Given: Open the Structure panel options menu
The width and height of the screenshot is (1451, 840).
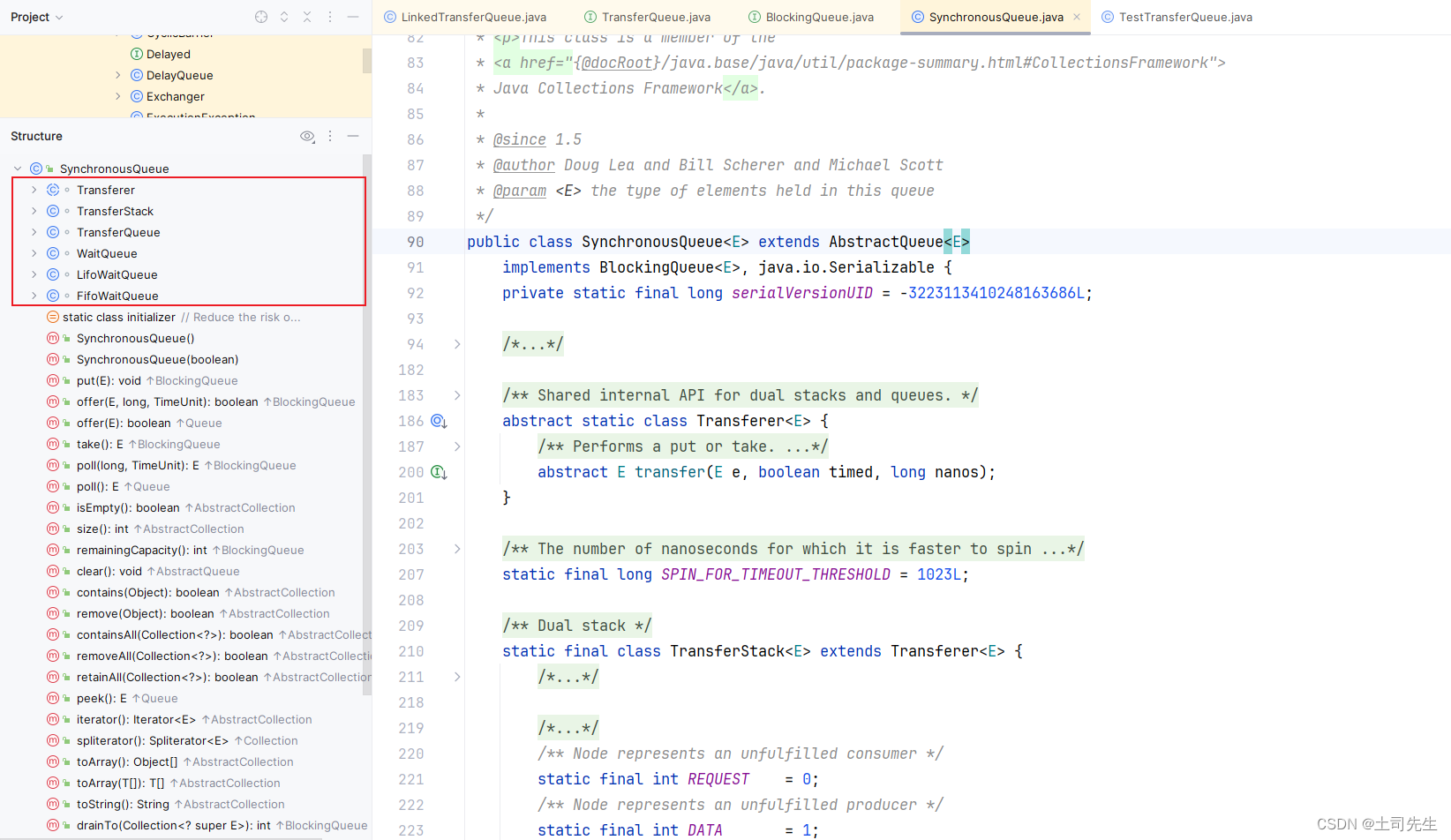Looking at the screenshot, I should [330, 136].
